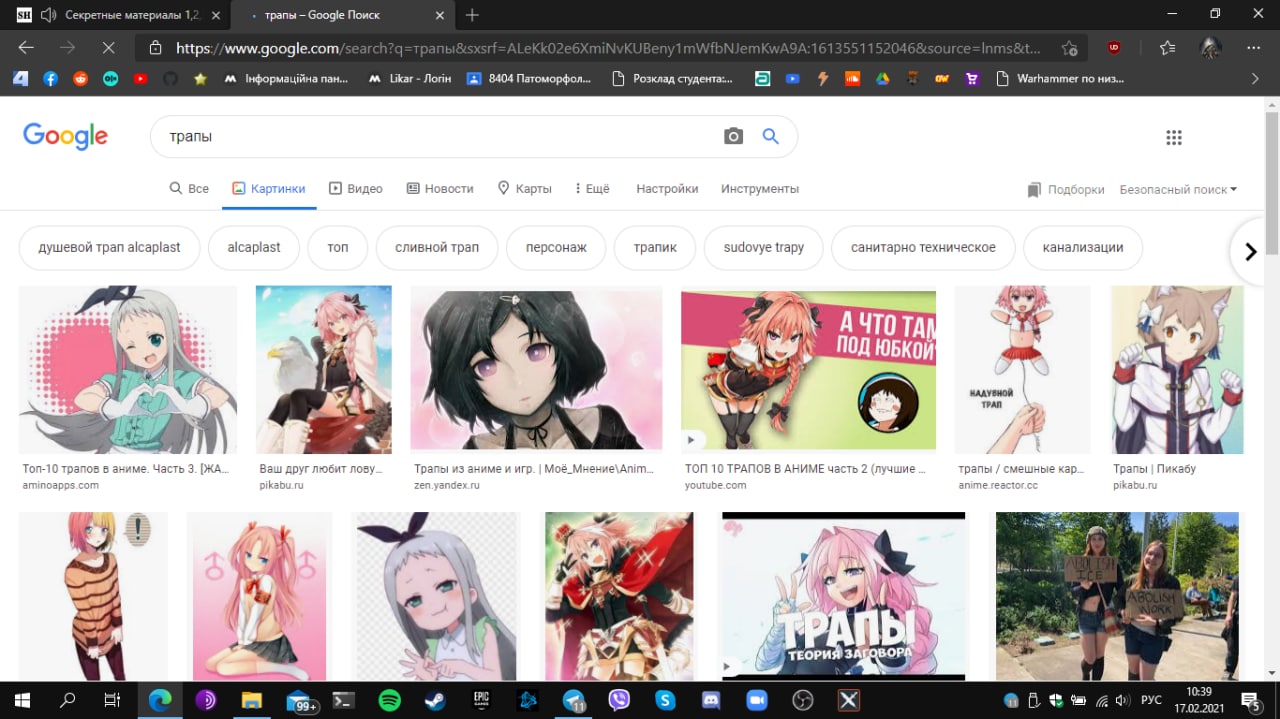Open the Подборки collections link
This screenshot has height=719, width=1280.
pyautogui.click(x=1066, y=189)
